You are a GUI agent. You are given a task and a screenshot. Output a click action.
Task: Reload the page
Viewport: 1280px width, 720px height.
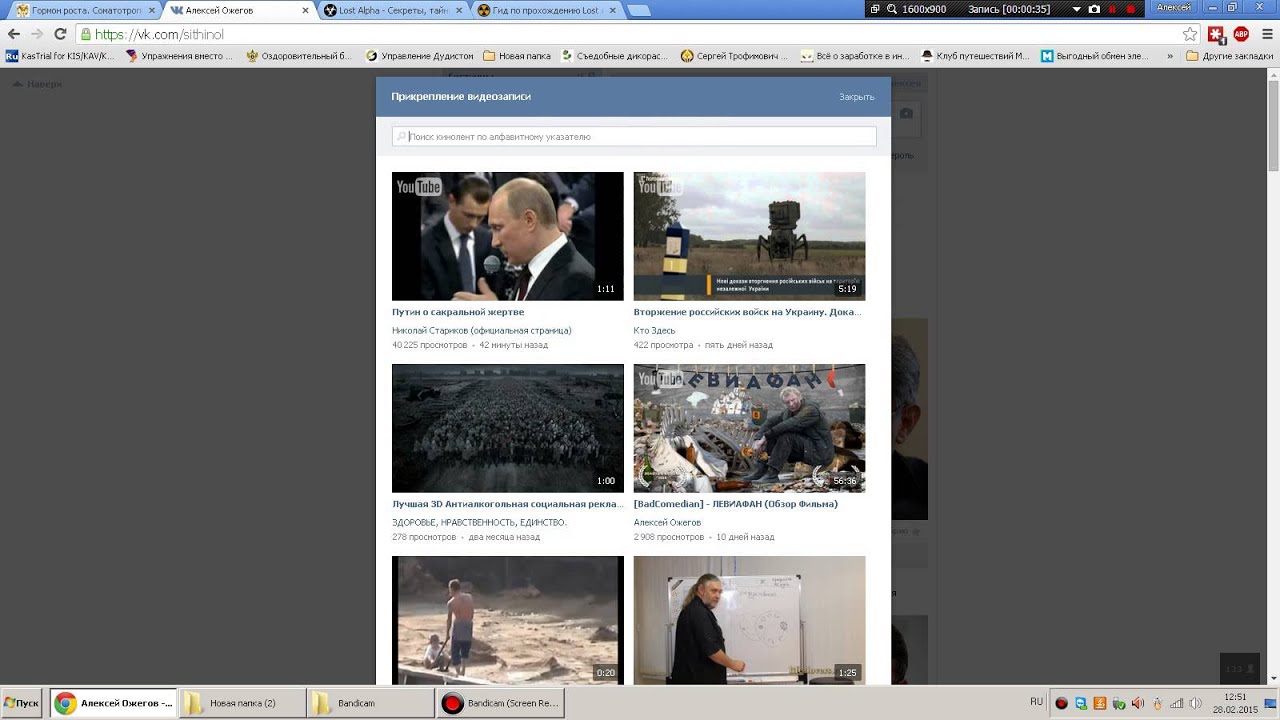(x=60, y=34)
